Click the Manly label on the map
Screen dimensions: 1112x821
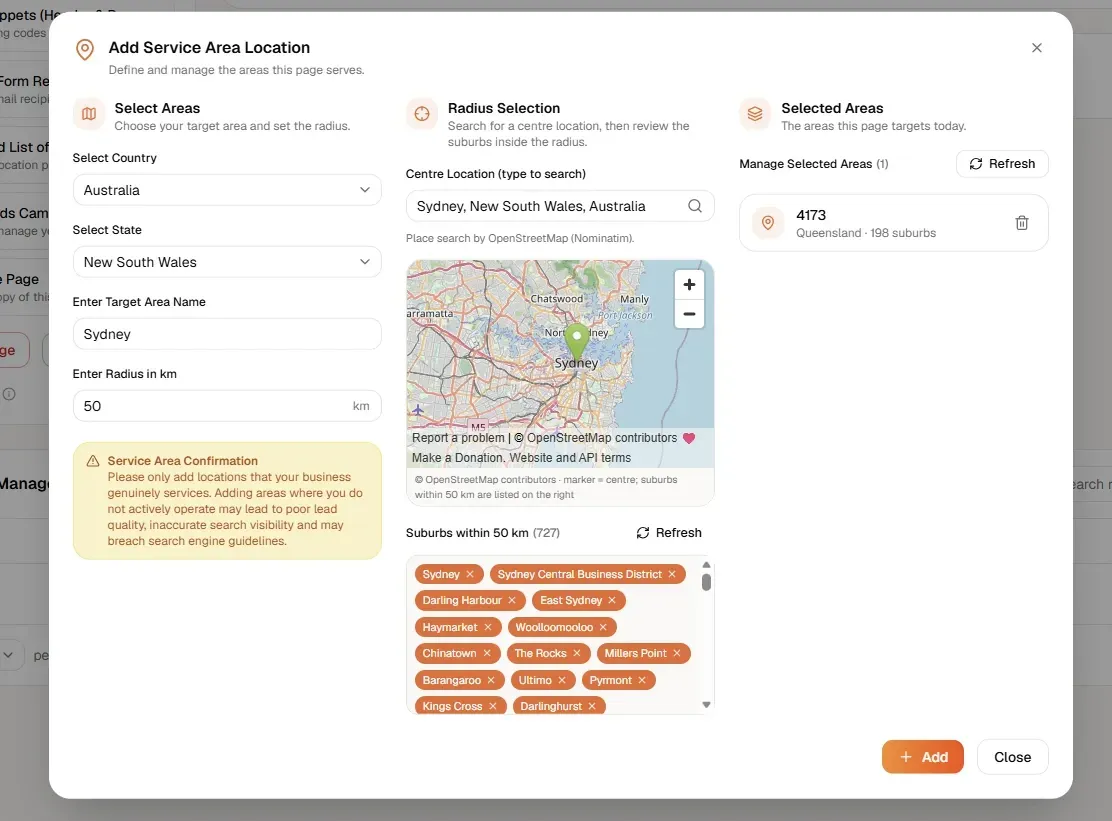(635, 299)
